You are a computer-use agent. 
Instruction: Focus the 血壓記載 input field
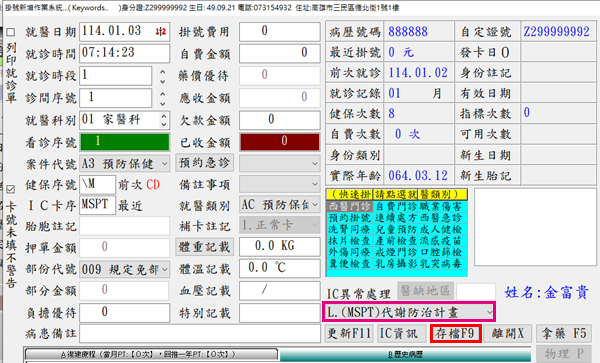280,291
